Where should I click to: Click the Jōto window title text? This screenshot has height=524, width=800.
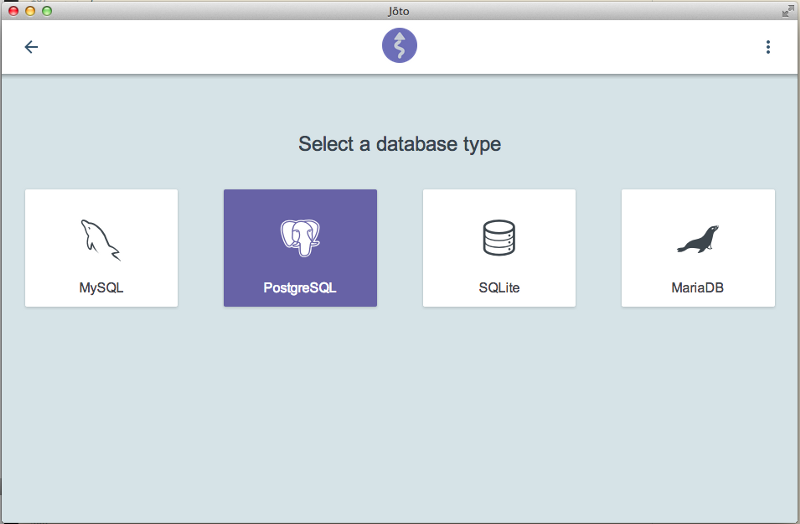point(399,10)
